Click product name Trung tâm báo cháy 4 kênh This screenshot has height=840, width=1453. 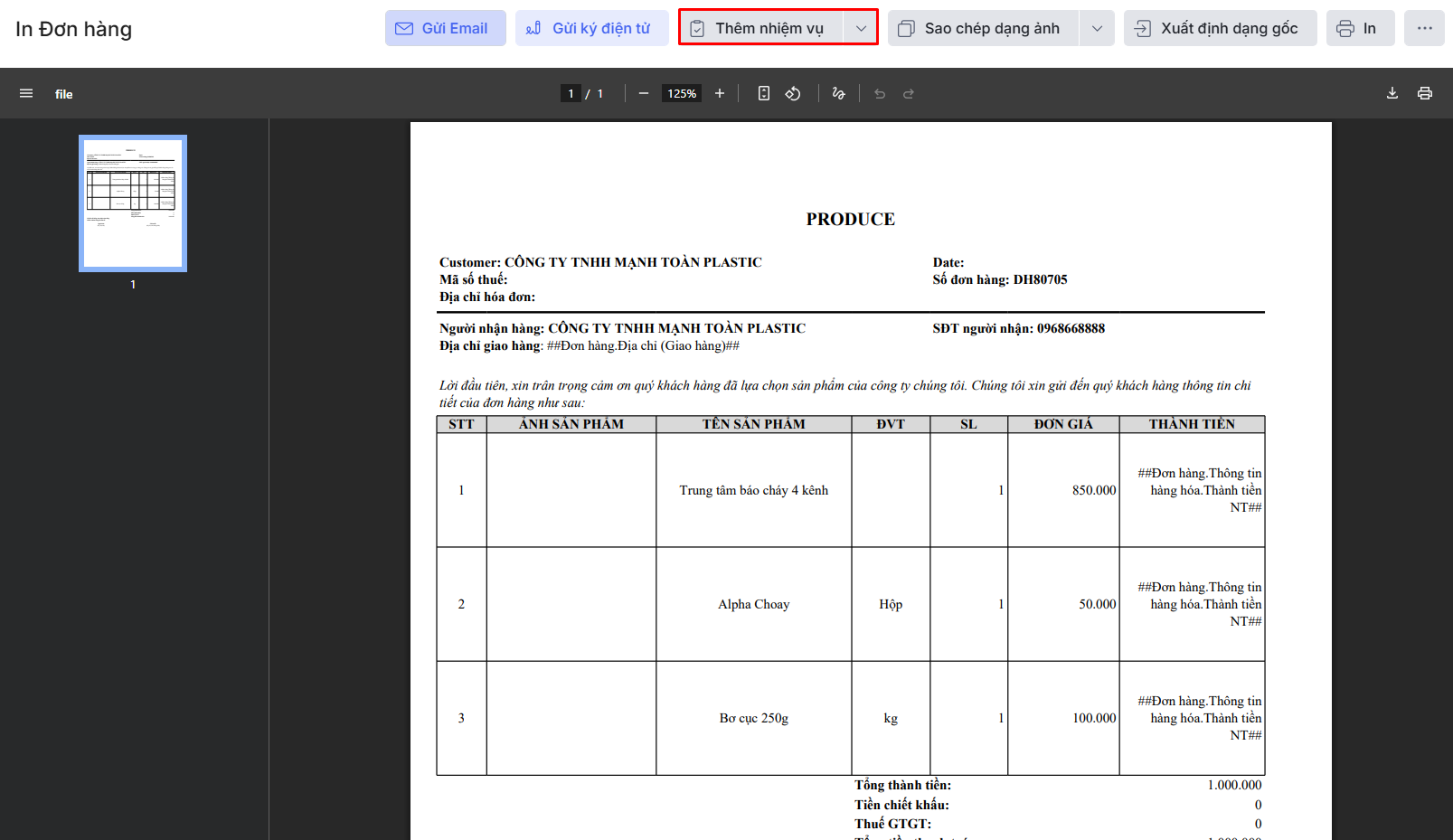tap(754, 490)
